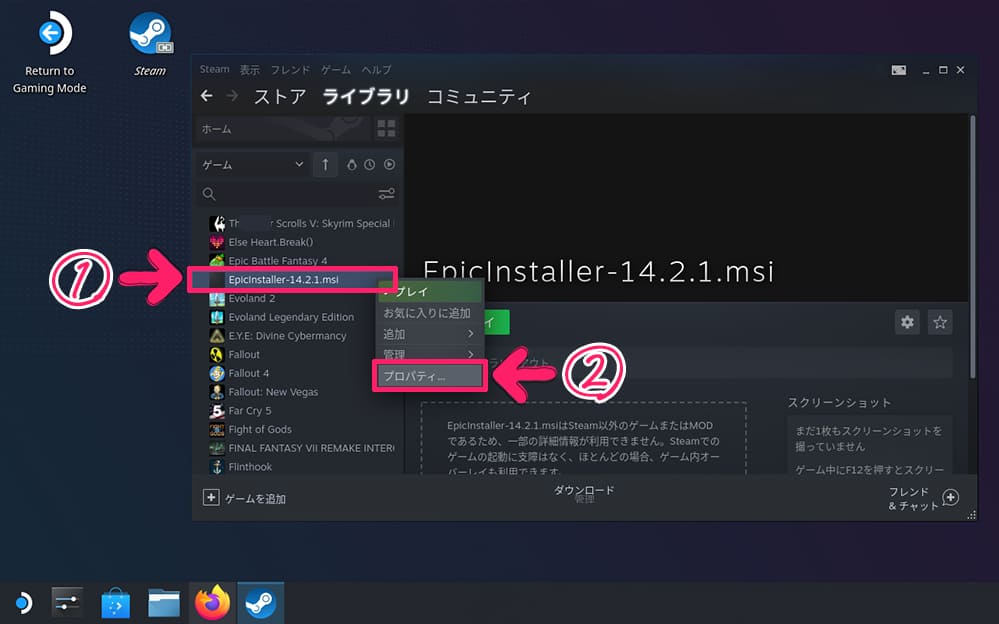Viewport: 999px width, 624px height.
Task: Open System Settings from the taskbar
Action: 67,602
